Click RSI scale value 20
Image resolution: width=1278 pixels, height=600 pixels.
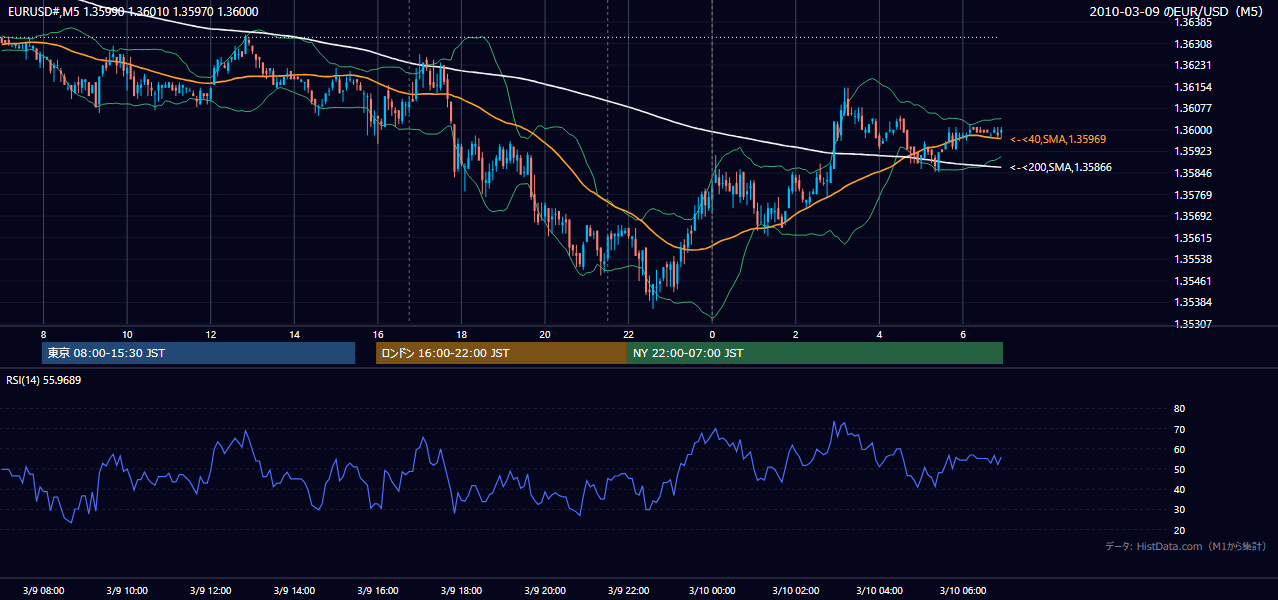(x=1179, y=530)
